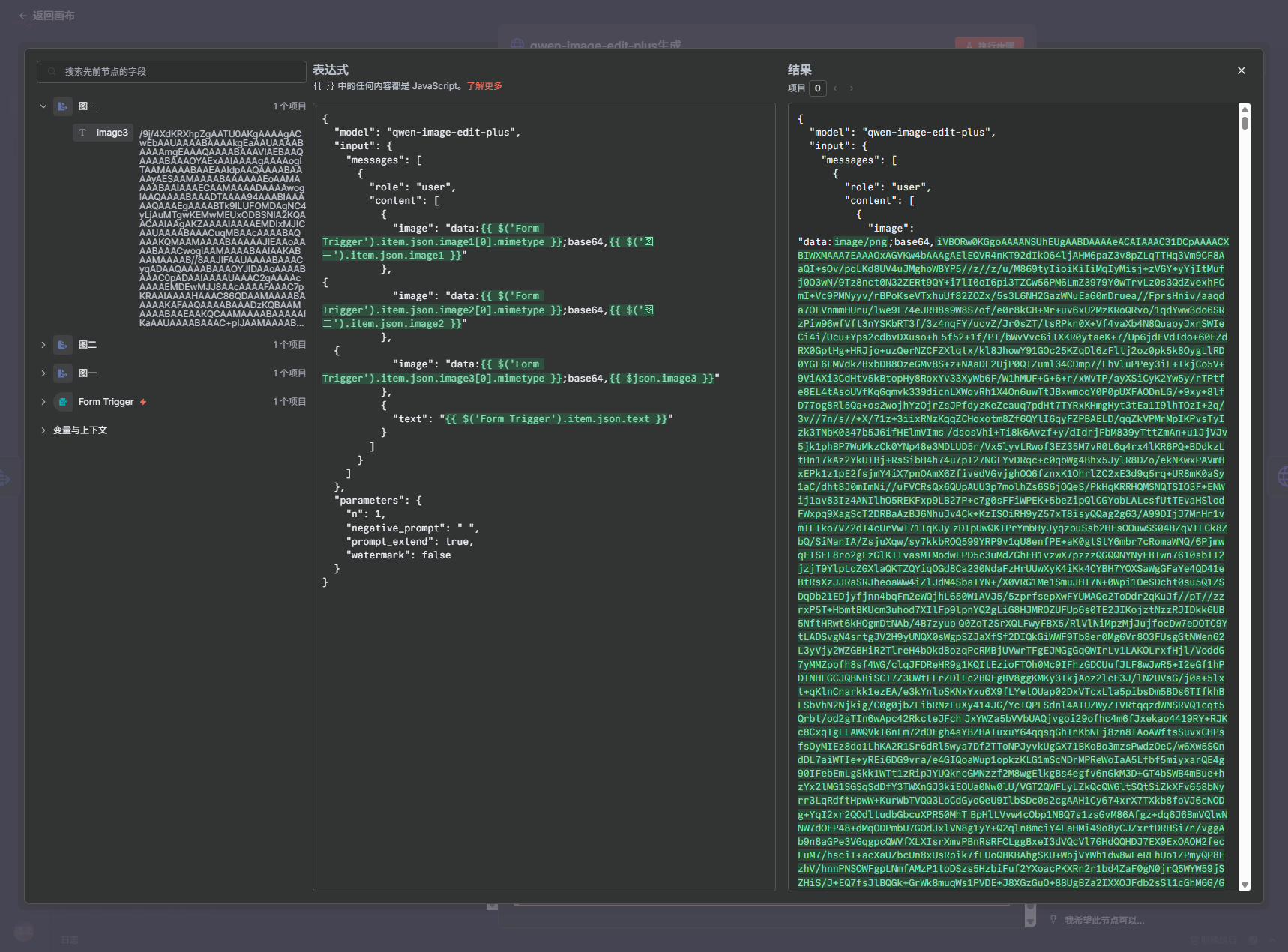Click the 图一 node icon
Viewport: 1288px width, 952px height.
63,373
